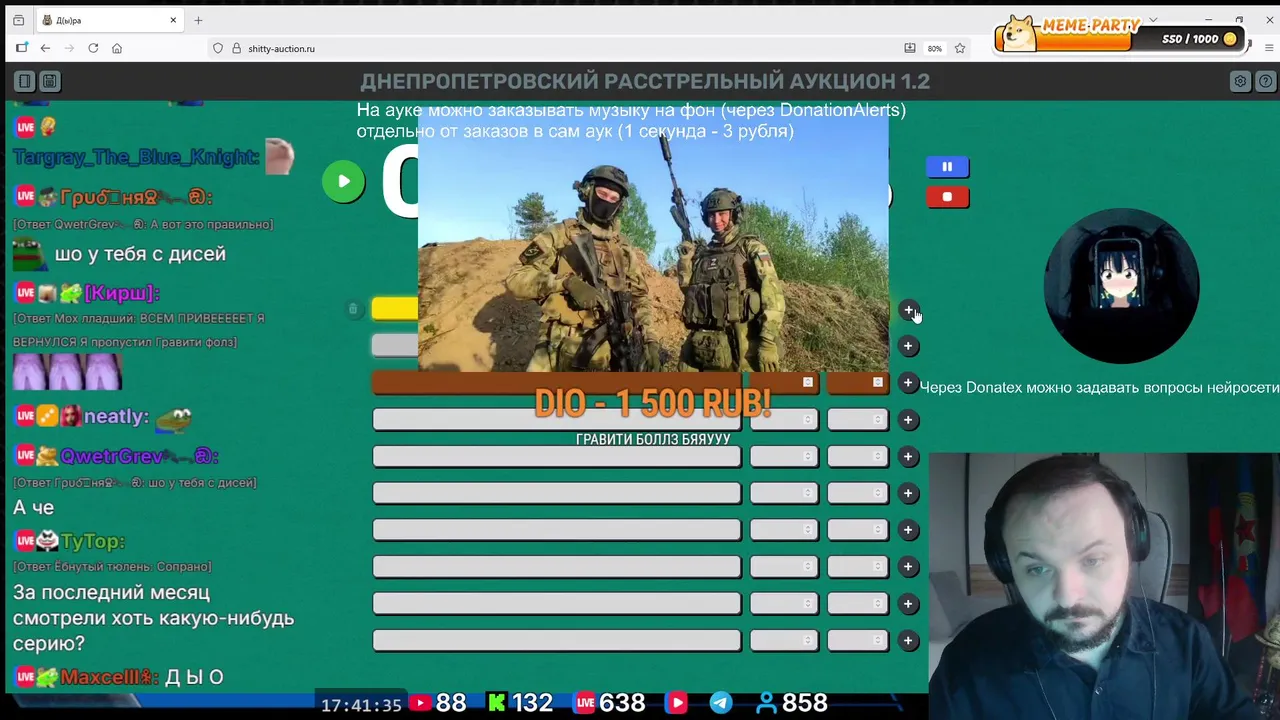Click text 'DIO - 1 500 RUB!'
Image resolution: width=1280 pixels, height=720 pixels.
653,403
